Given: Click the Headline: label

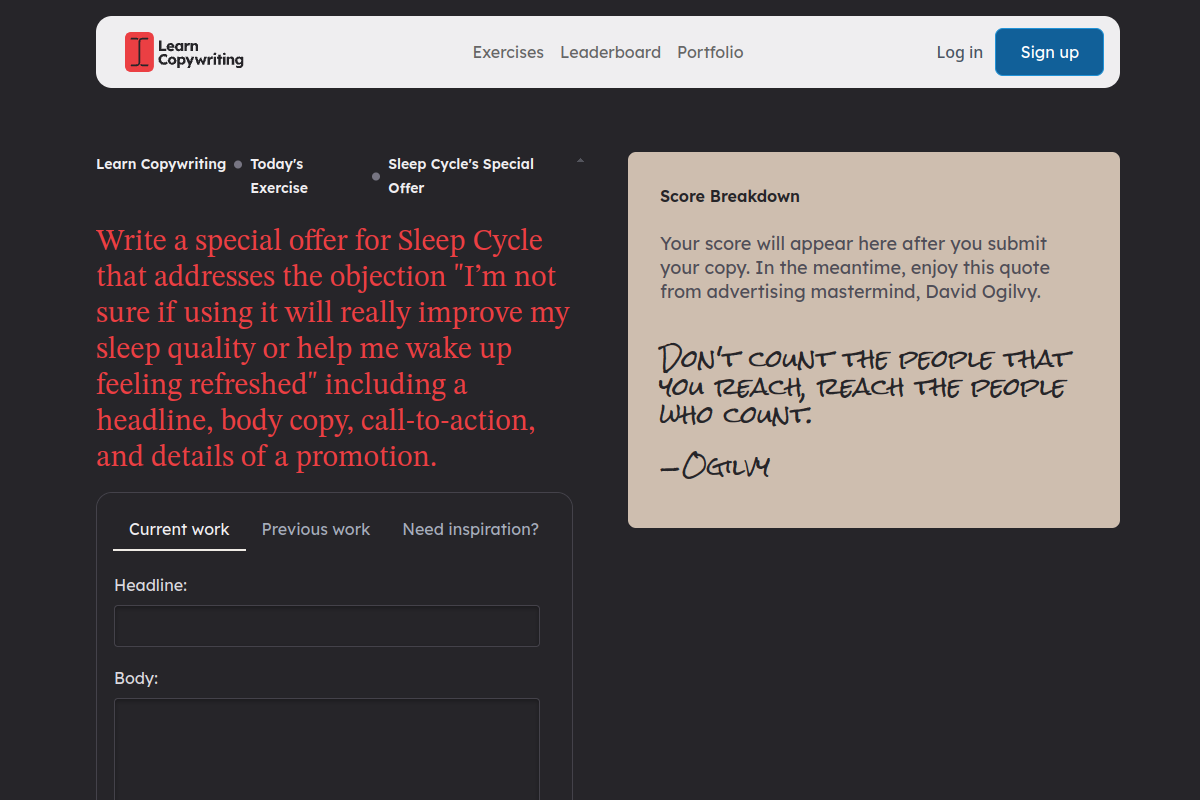Looking at the screenshot, I should point(151,585).
